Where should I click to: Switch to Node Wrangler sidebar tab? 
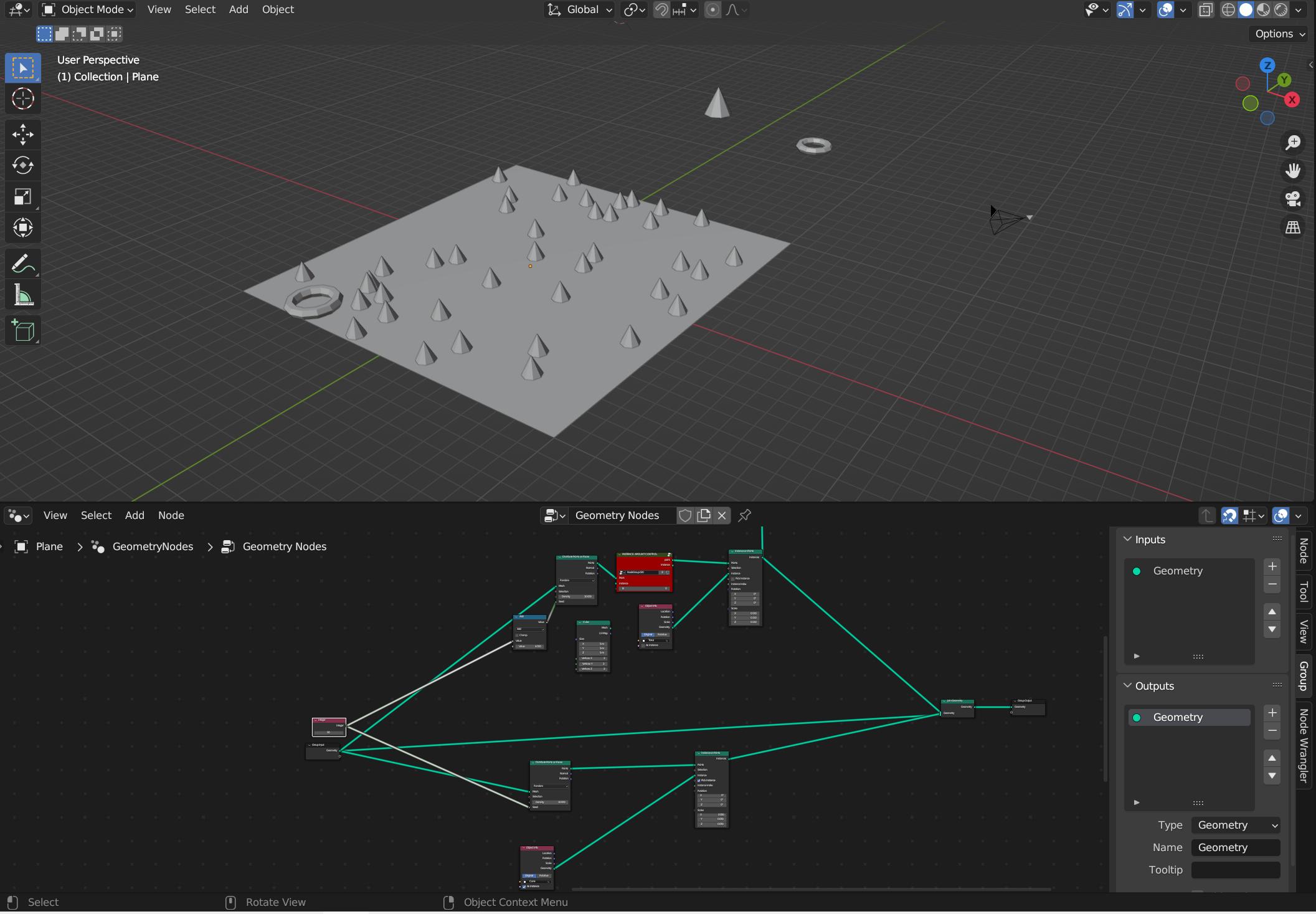(x=1304, y=746)
